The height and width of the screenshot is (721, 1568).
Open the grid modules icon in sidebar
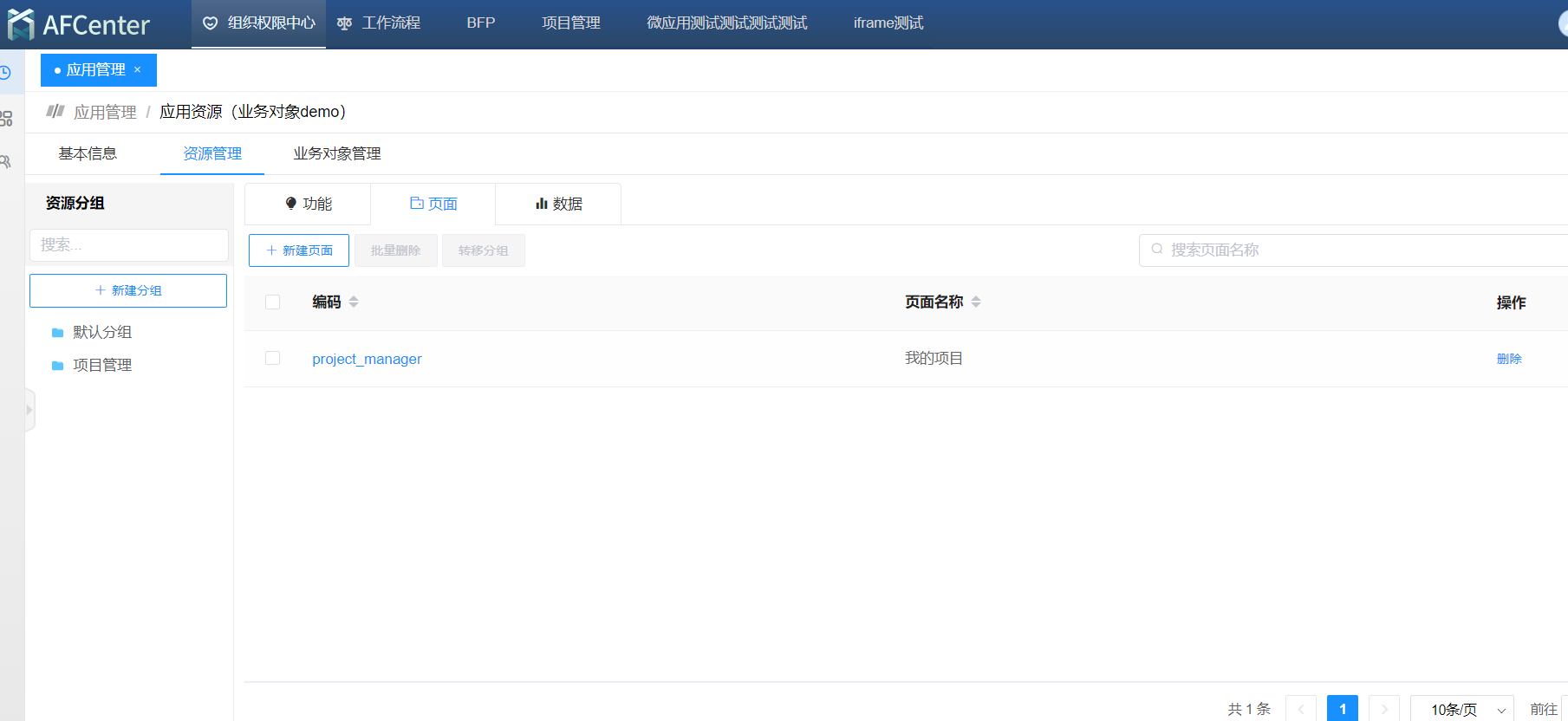tap(6, 119)
